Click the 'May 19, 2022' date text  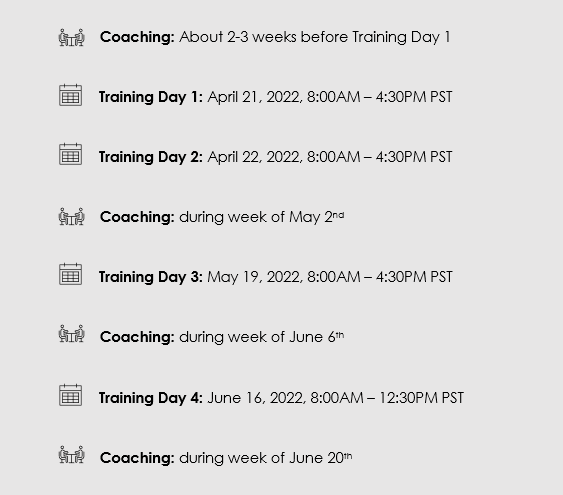pyautogui.click(x=255, y=277)
